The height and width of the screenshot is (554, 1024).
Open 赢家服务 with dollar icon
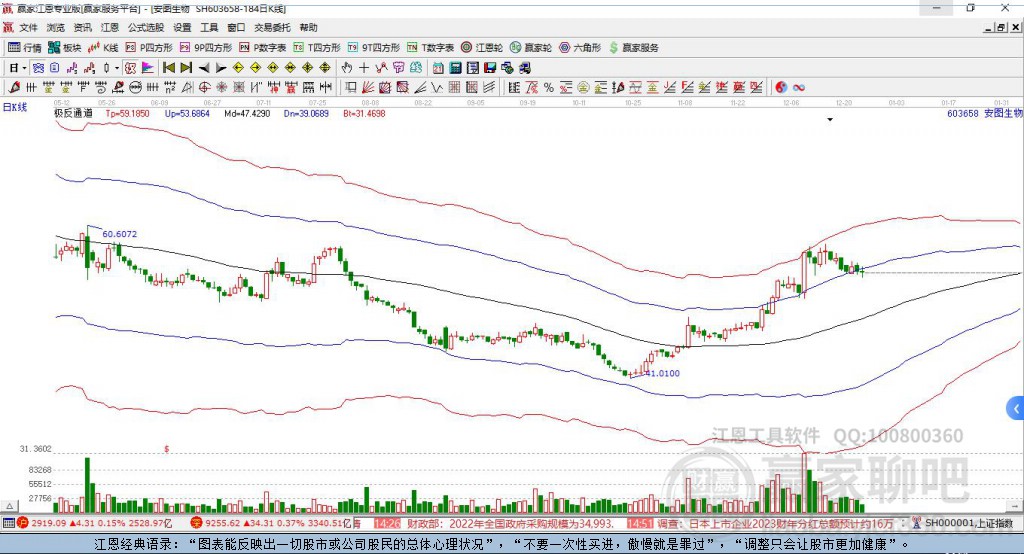pyautogui.click(x=633, y=48)
